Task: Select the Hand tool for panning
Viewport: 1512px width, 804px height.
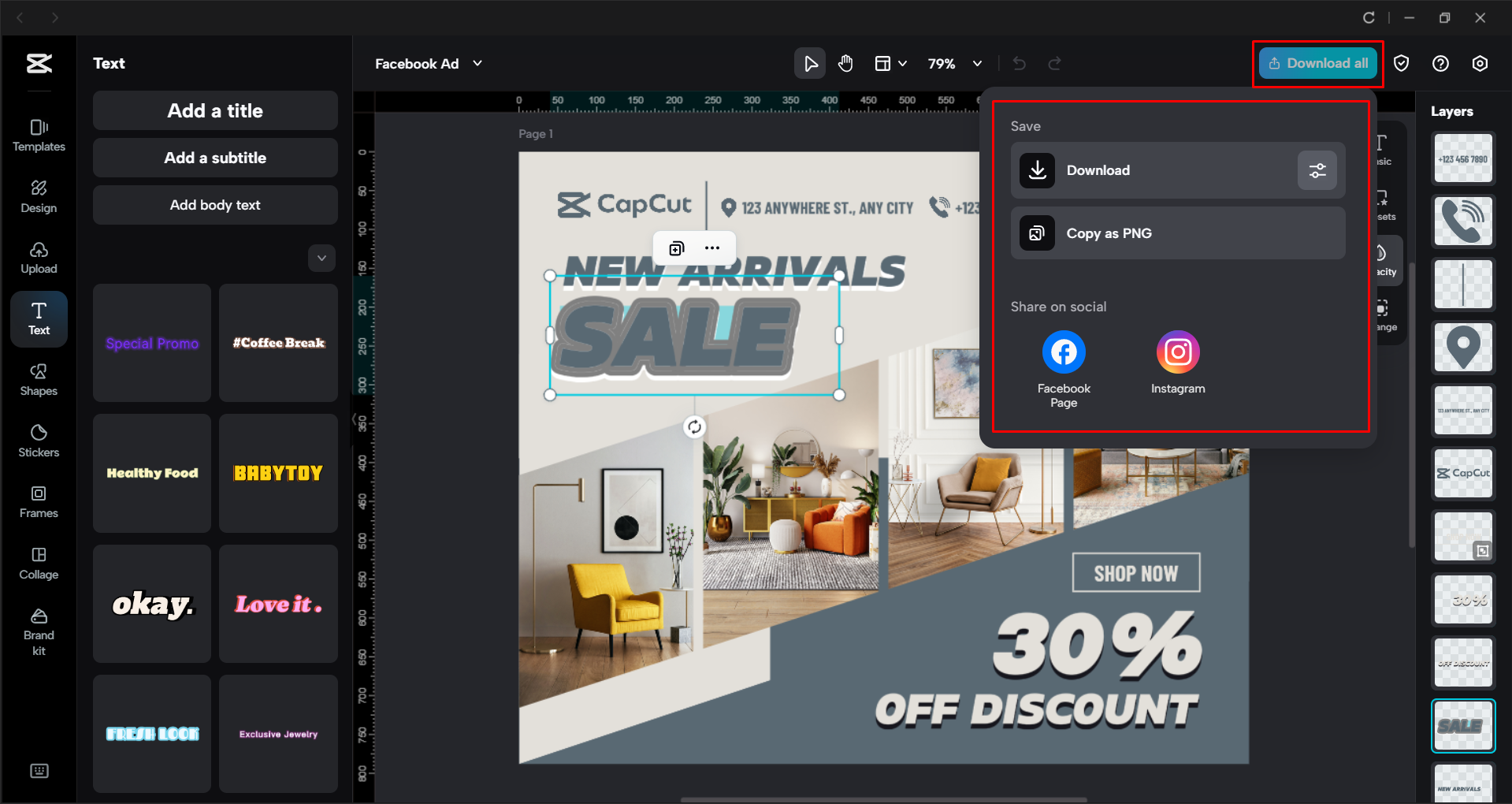Action: tap(845, 63)
